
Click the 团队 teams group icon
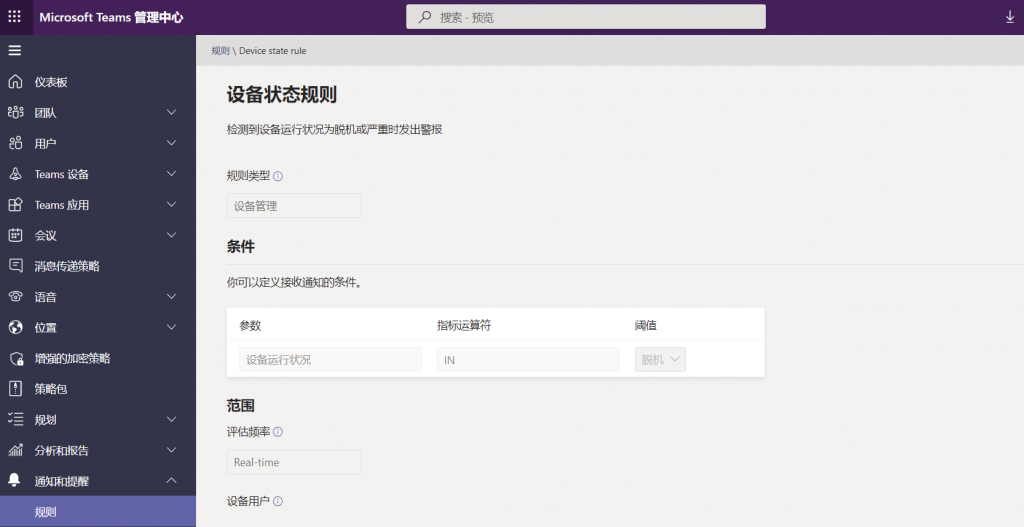15,112
